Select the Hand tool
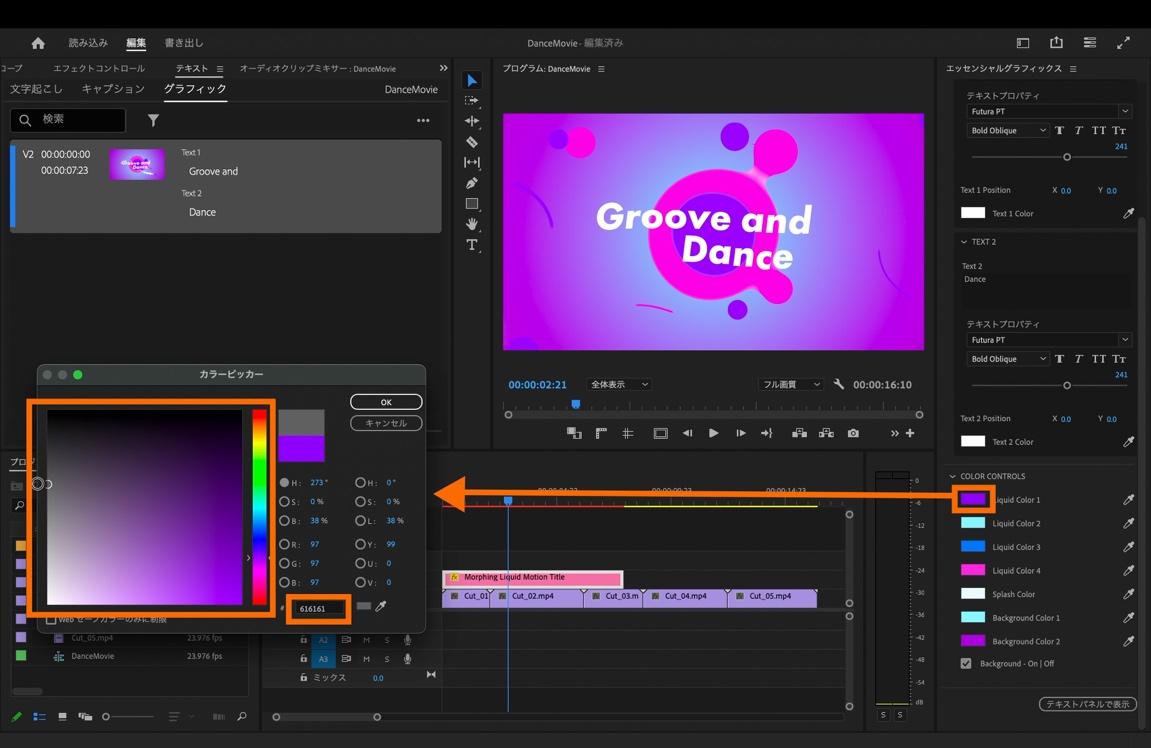The height and width of the screenshot is (748, 1151). tap(472, 224)
